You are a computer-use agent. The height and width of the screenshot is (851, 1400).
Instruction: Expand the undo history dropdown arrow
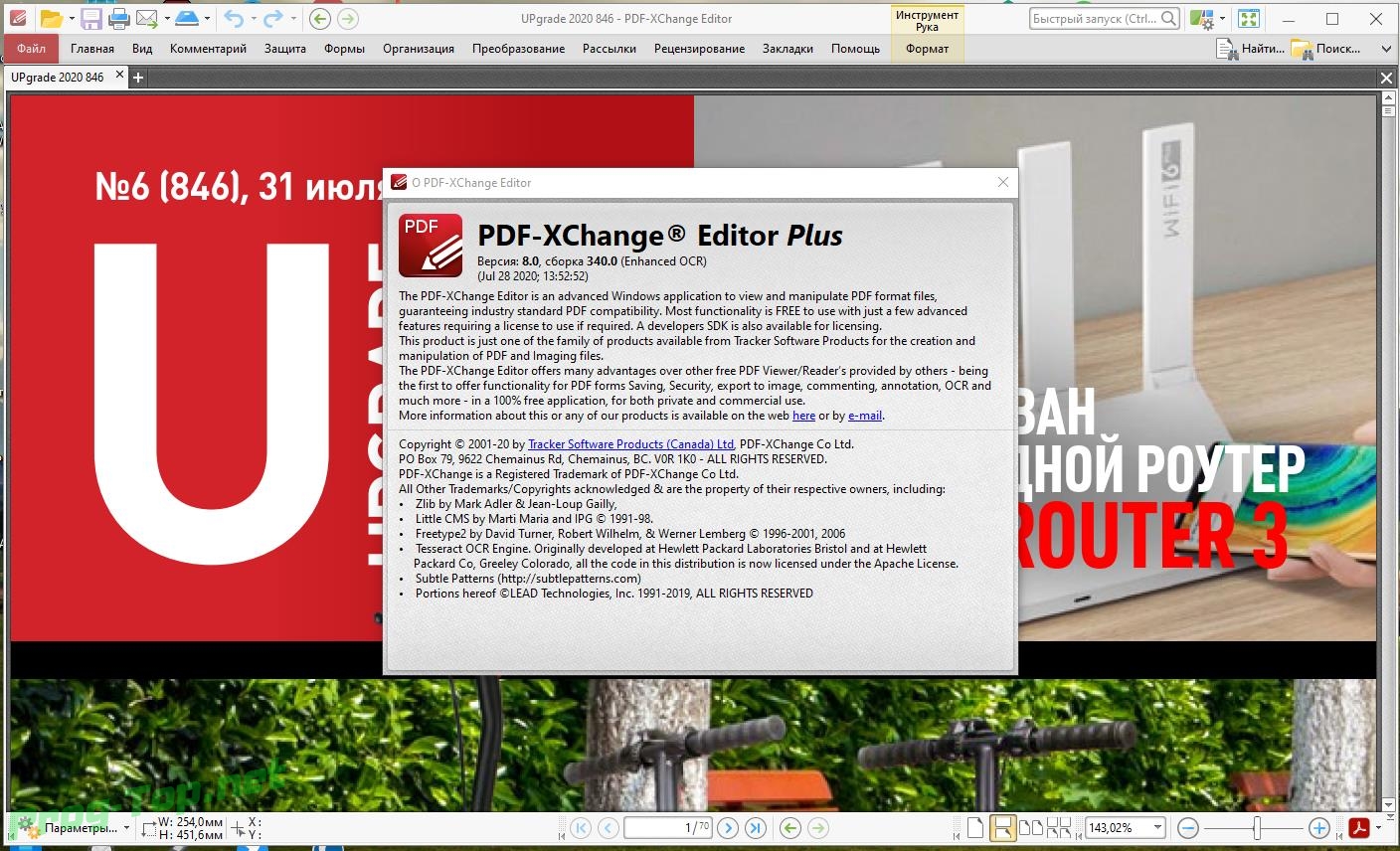click(x=254, y=18)
